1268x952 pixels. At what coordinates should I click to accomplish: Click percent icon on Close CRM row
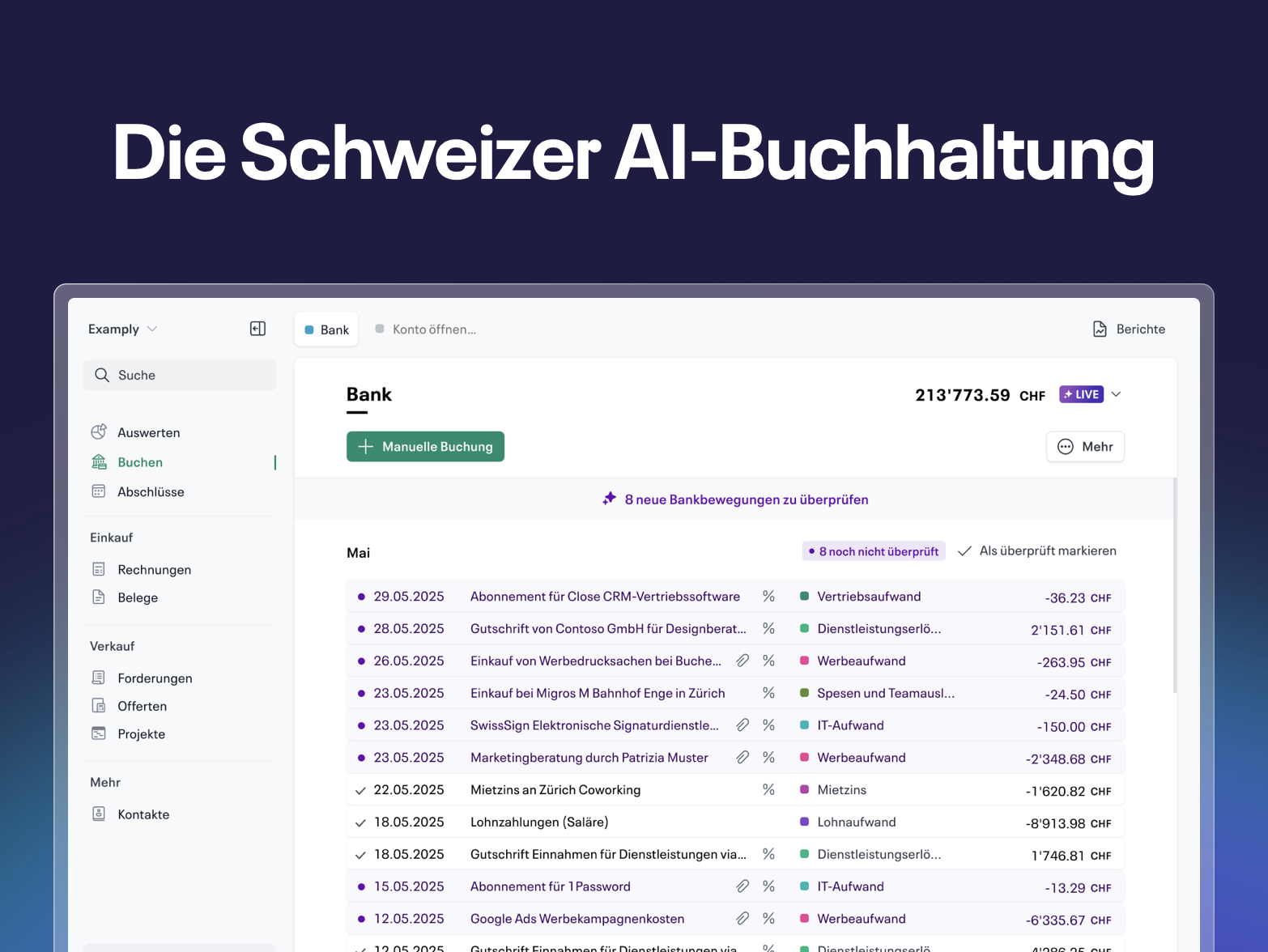(768, 597)
